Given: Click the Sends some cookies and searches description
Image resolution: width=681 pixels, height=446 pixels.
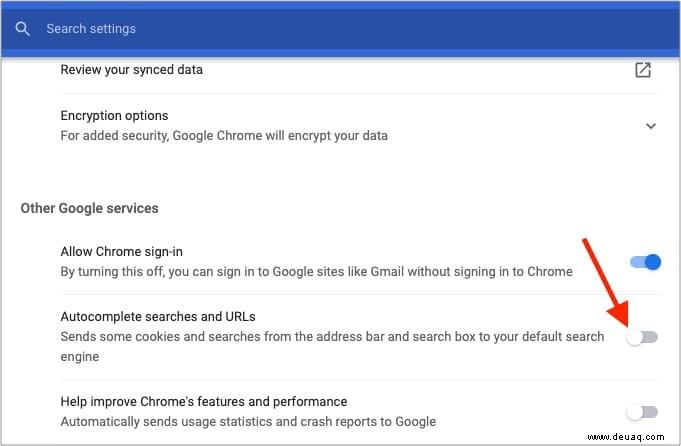Looking at the screenshot, I should point(332,347).
